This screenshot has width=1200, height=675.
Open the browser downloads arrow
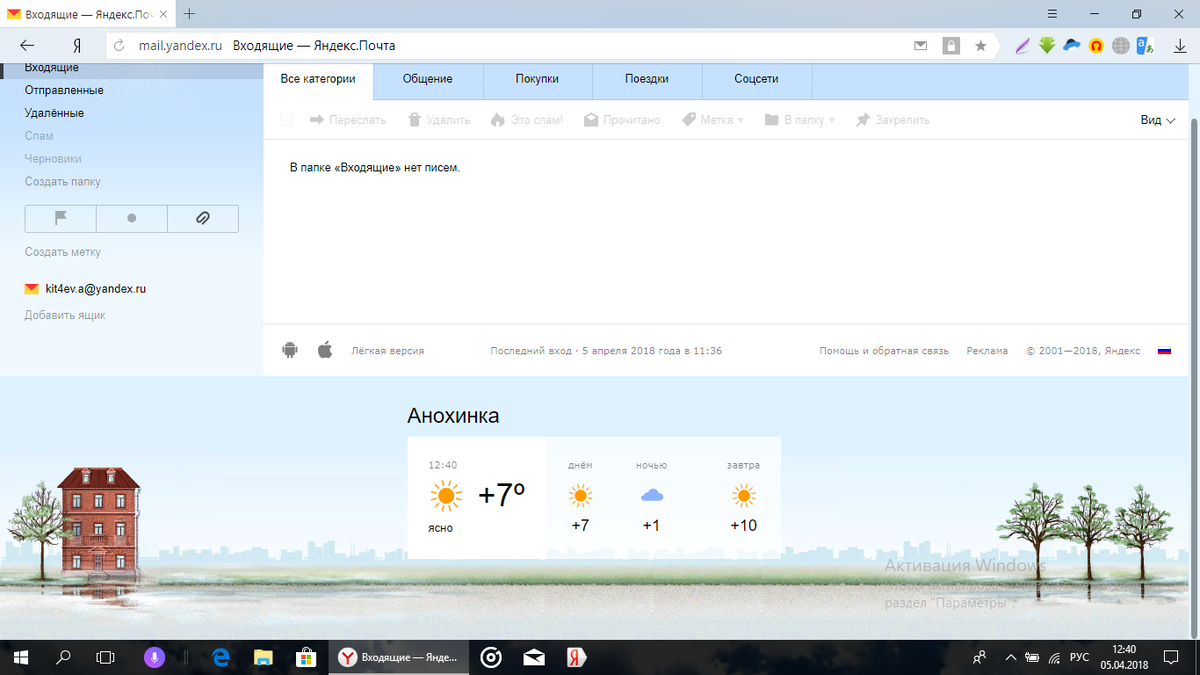pyautogui.click(x=1180, y=45)
